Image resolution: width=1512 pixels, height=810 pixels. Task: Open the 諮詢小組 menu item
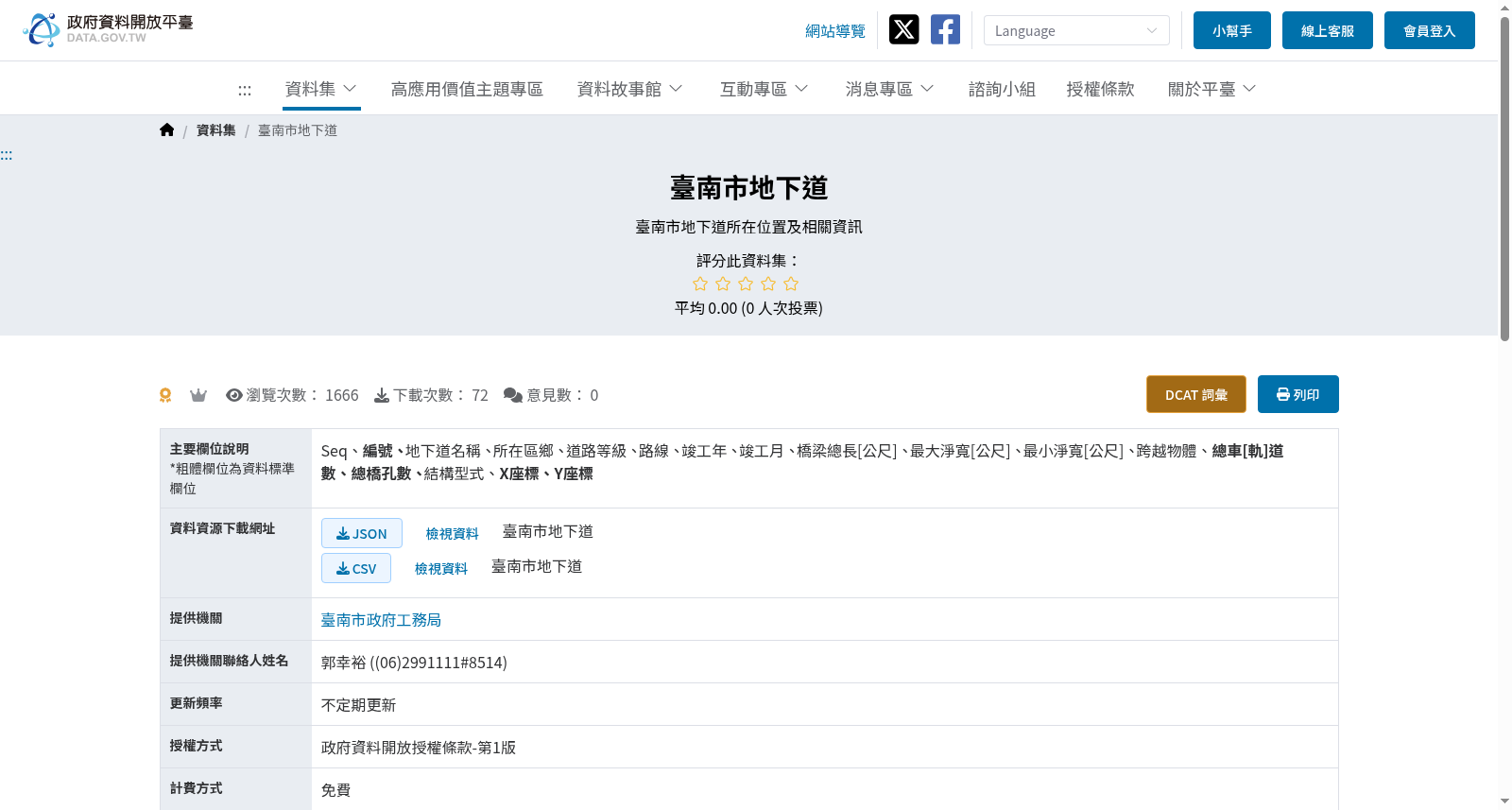coord(1002,89)
